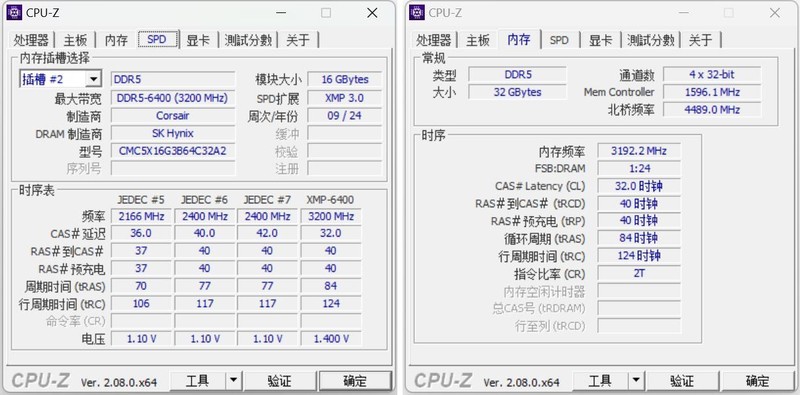Click the Corsair manufacturer field
The width and height of the screenshot is (800, 395).
[173, 116]
